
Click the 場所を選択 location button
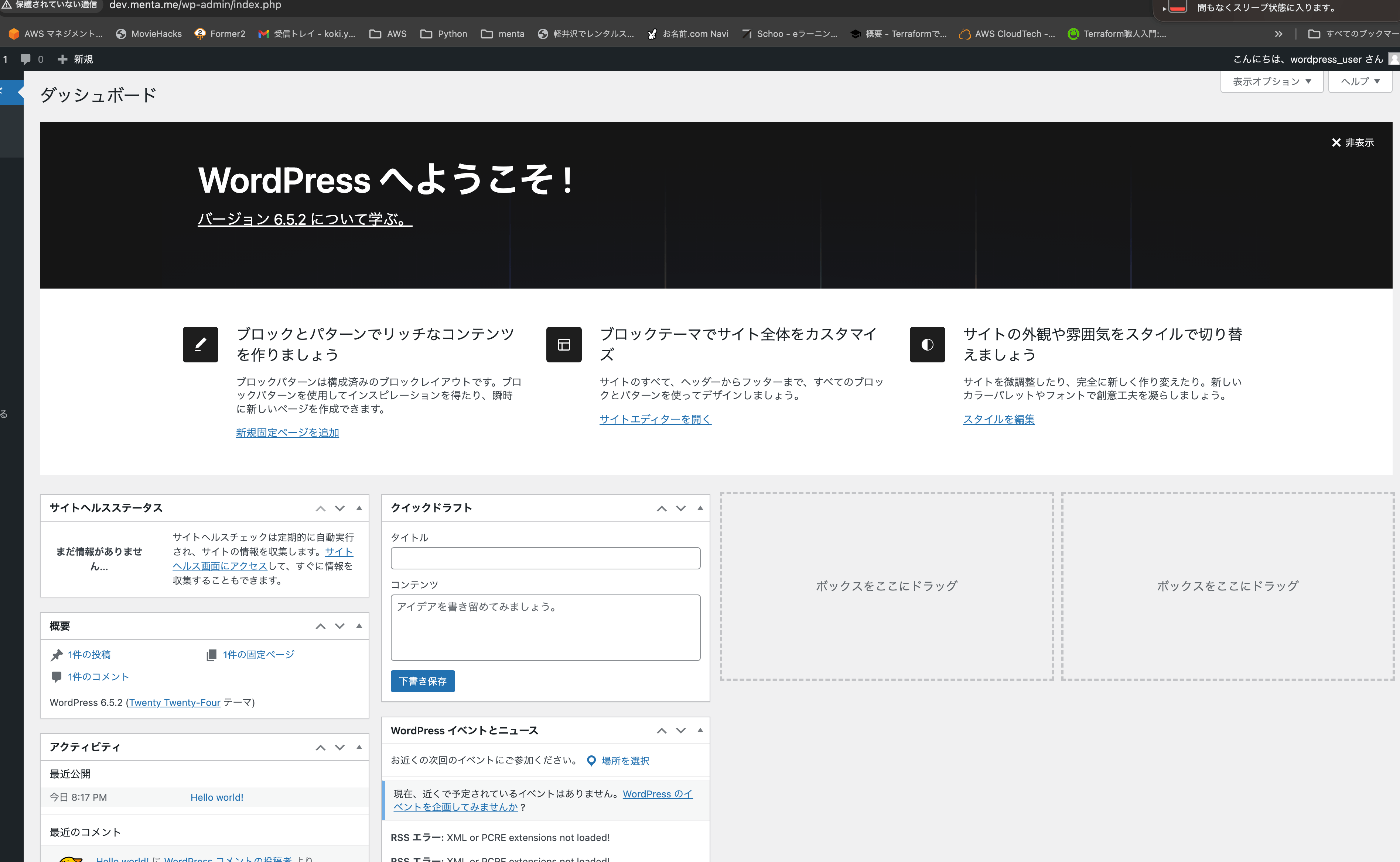pos(618,761)
